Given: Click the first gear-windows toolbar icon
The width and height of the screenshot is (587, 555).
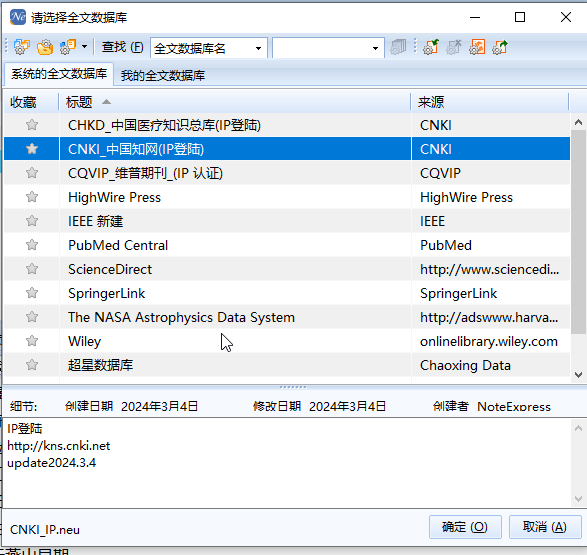Looking at the screenshot, I should click(21, 47).
